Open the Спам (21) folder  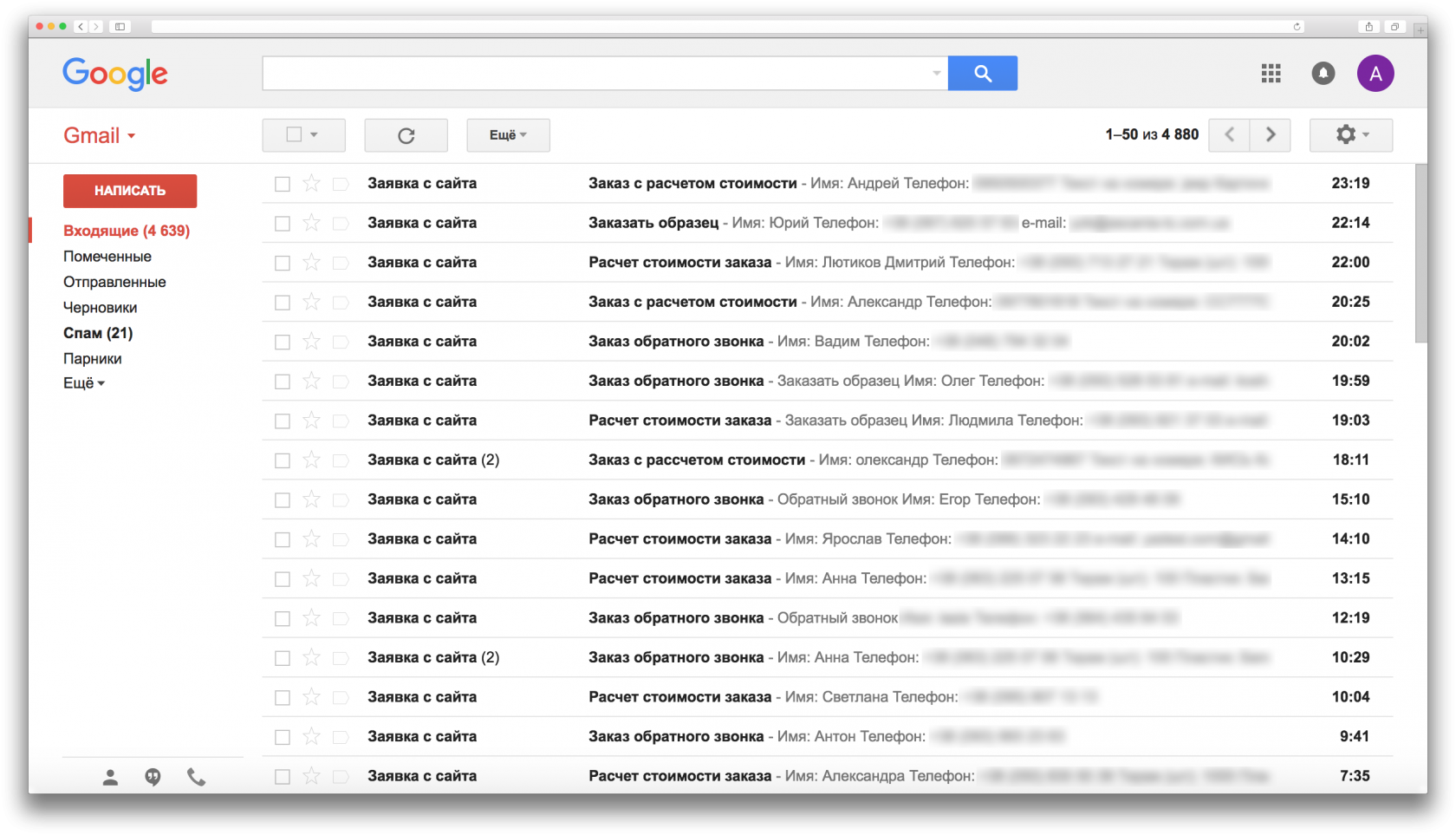tap(98, 333)
